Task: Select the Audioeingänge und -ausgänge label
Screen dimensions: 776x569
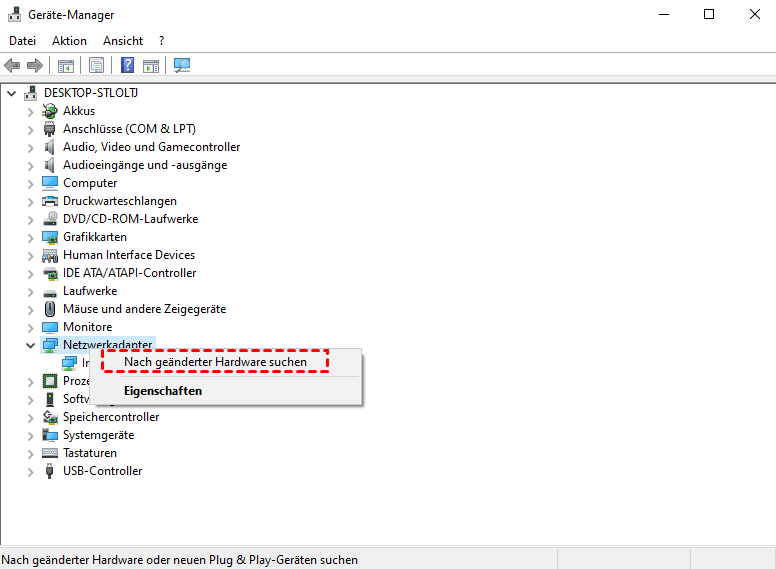Action: pos(145,165)
